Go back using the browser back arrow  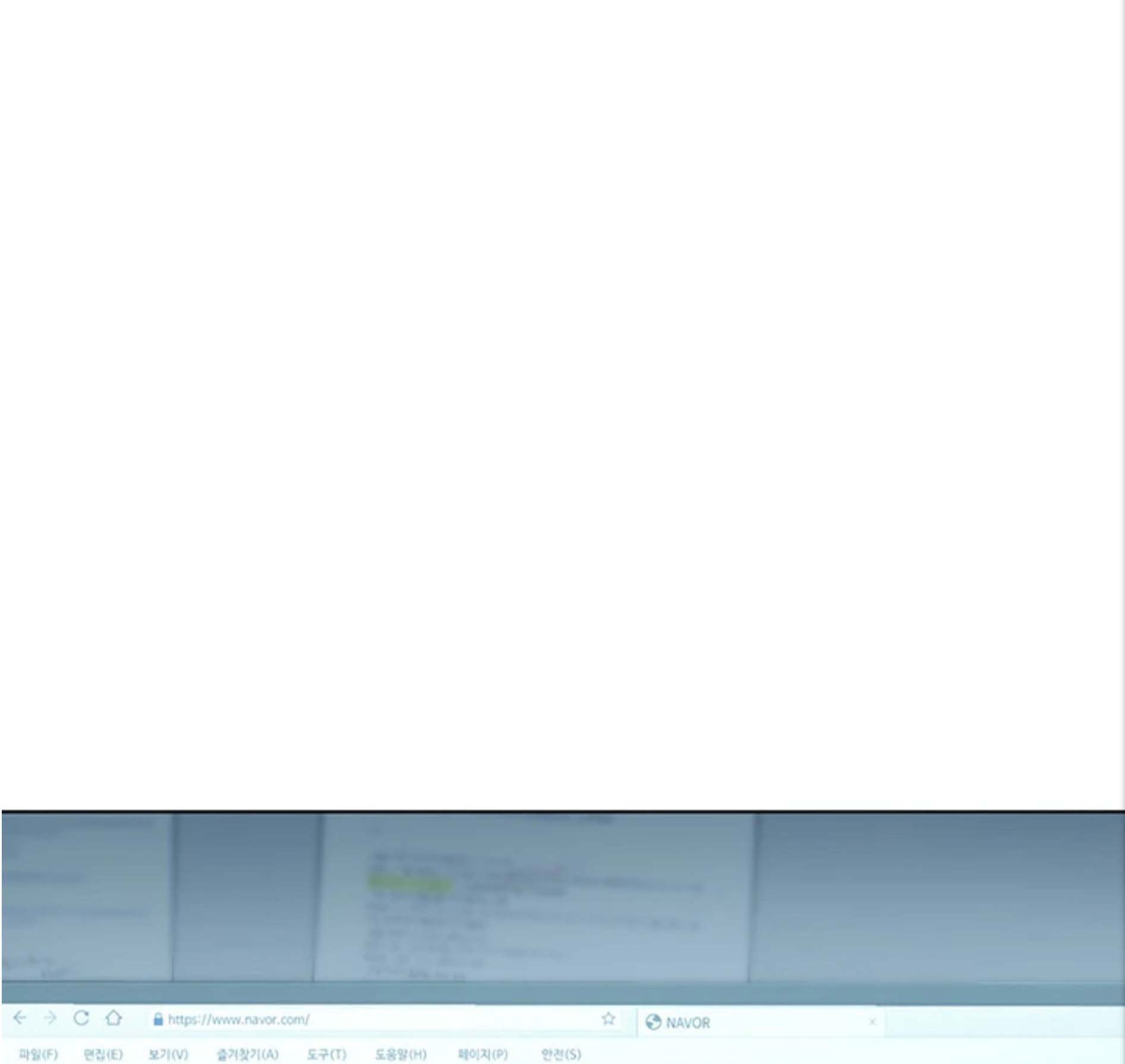click(x=20, y=1018)
